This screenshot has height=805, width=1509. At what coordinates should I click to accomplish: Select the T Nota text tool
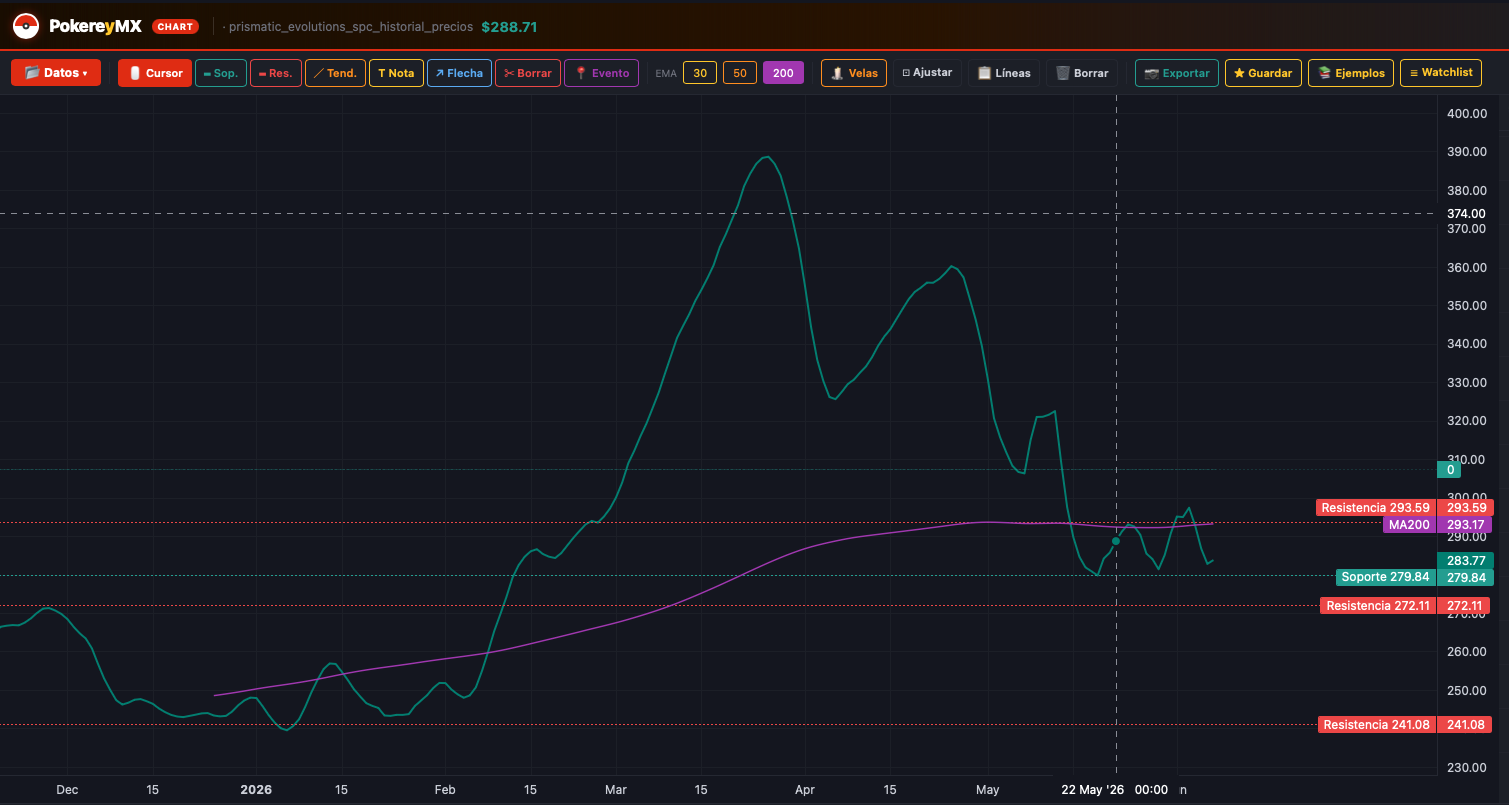click(x=396, y=73)
